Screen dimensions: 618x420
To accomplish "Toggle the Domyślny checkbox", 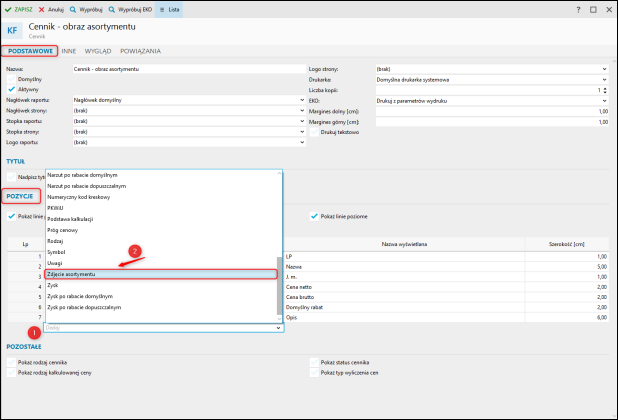I will point(11,79).
